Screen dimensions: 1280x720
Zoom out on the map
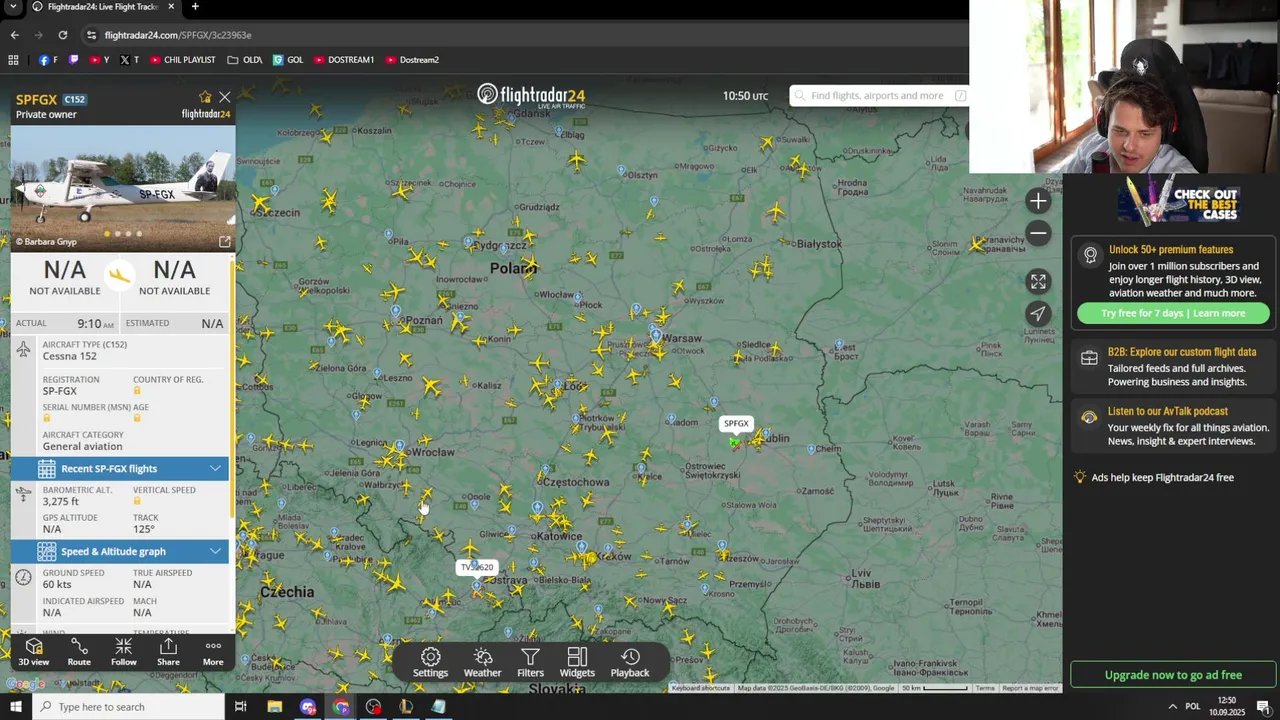coord(1038,233)
